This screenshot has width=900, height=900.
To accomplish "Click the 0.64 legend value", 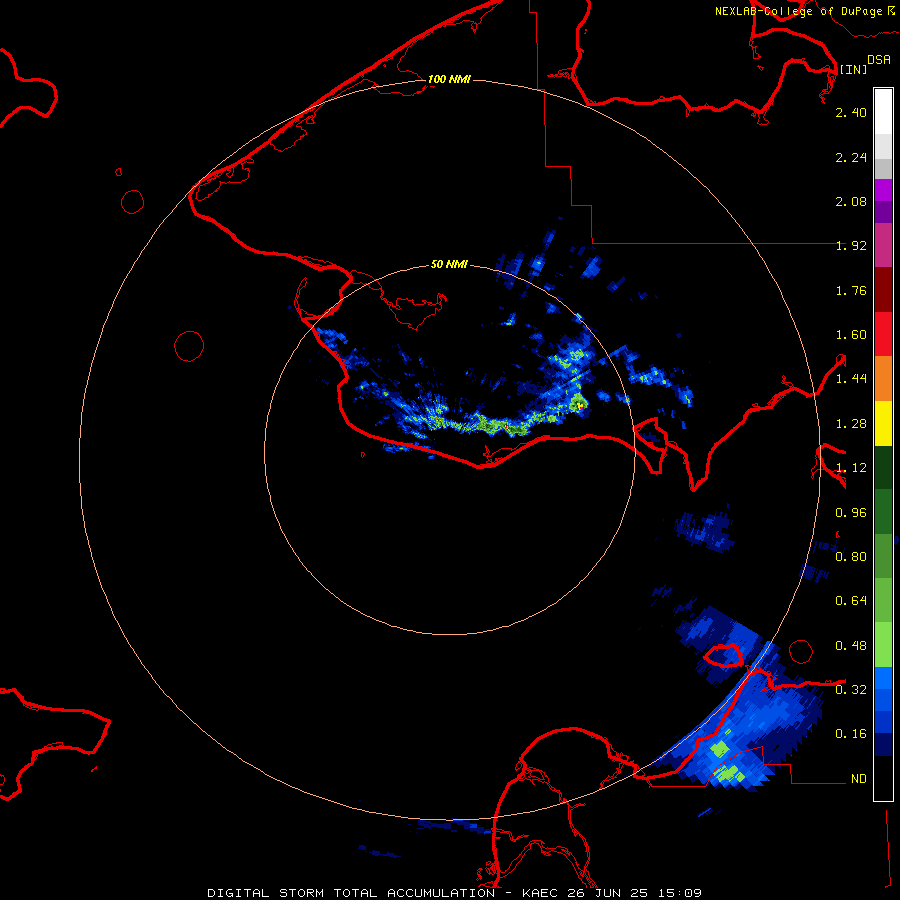I will pos(851,601).
